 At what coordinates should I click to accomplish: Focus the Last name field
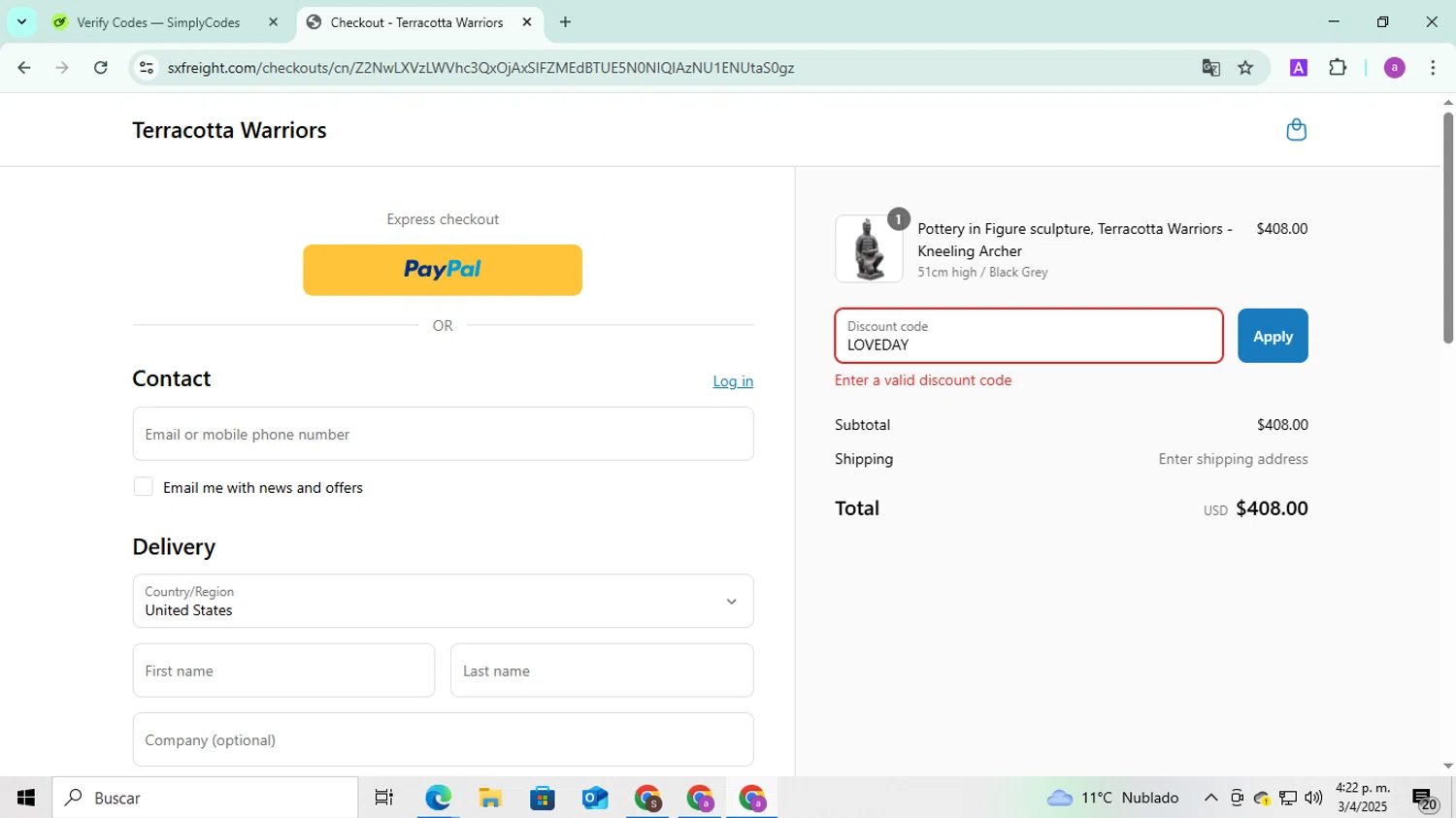click(602, 671)
